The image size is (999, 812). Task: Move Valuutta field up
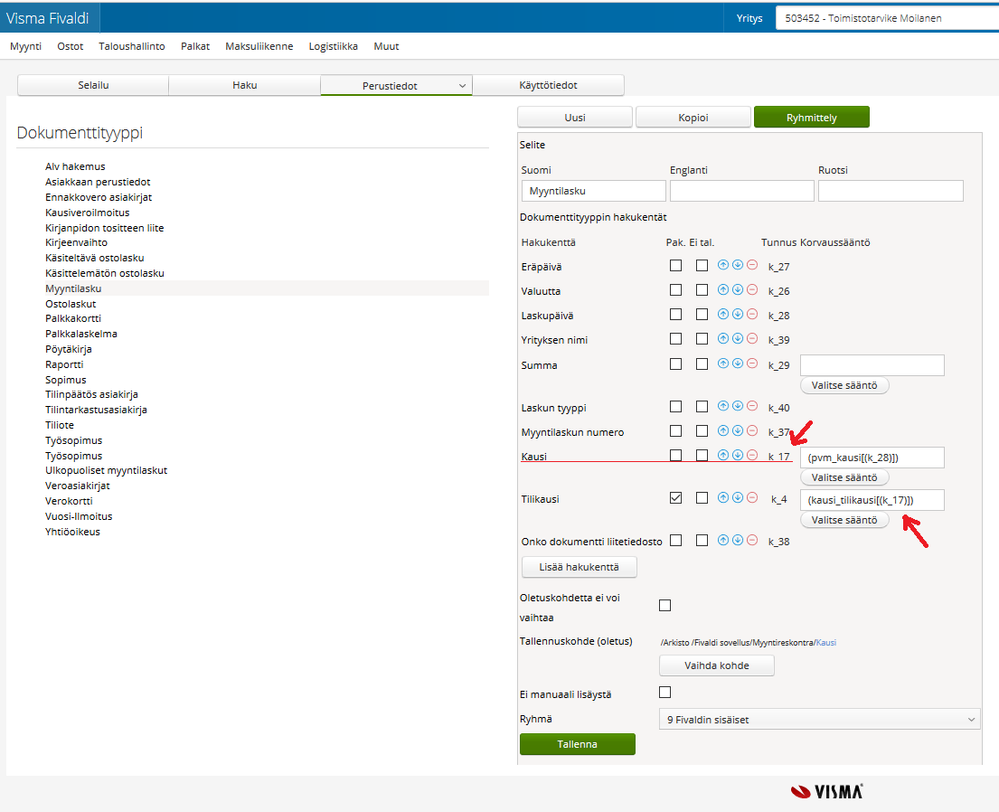(723, 289)
